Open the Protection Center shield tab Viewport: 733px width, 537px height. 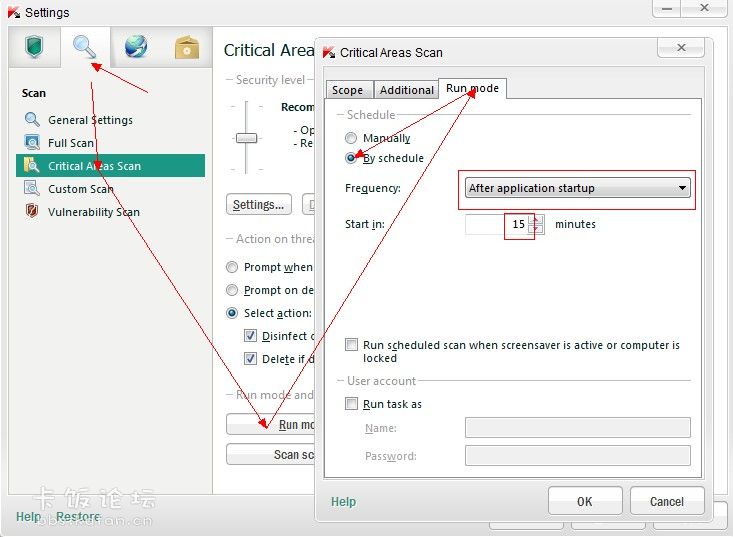click(x=34, y=47)
